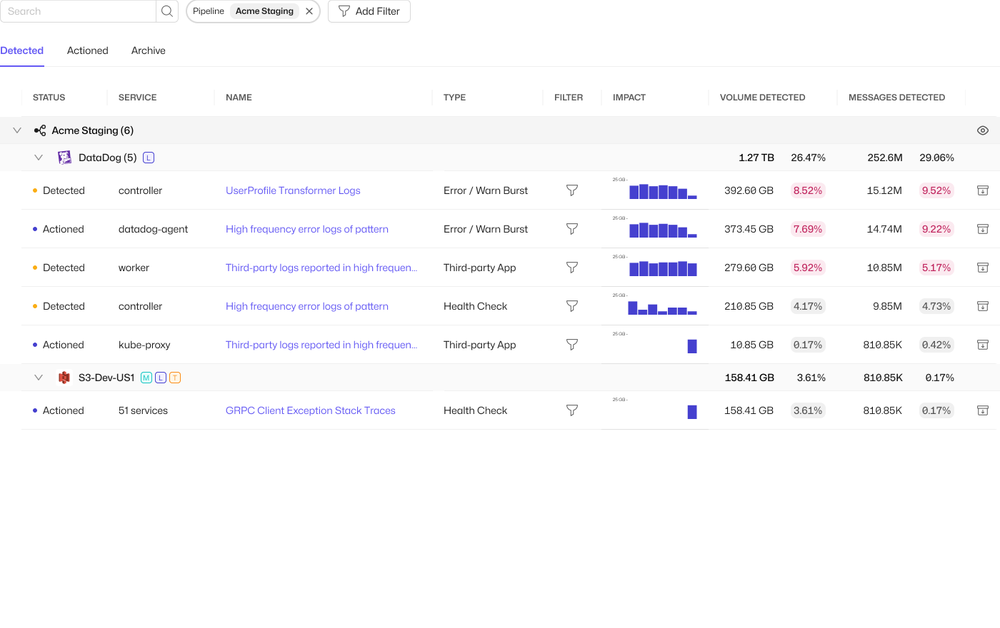Open the Archive tab
Image resolution: width=1000 pixels, height=628 pixels.
[x=148, y=50]
